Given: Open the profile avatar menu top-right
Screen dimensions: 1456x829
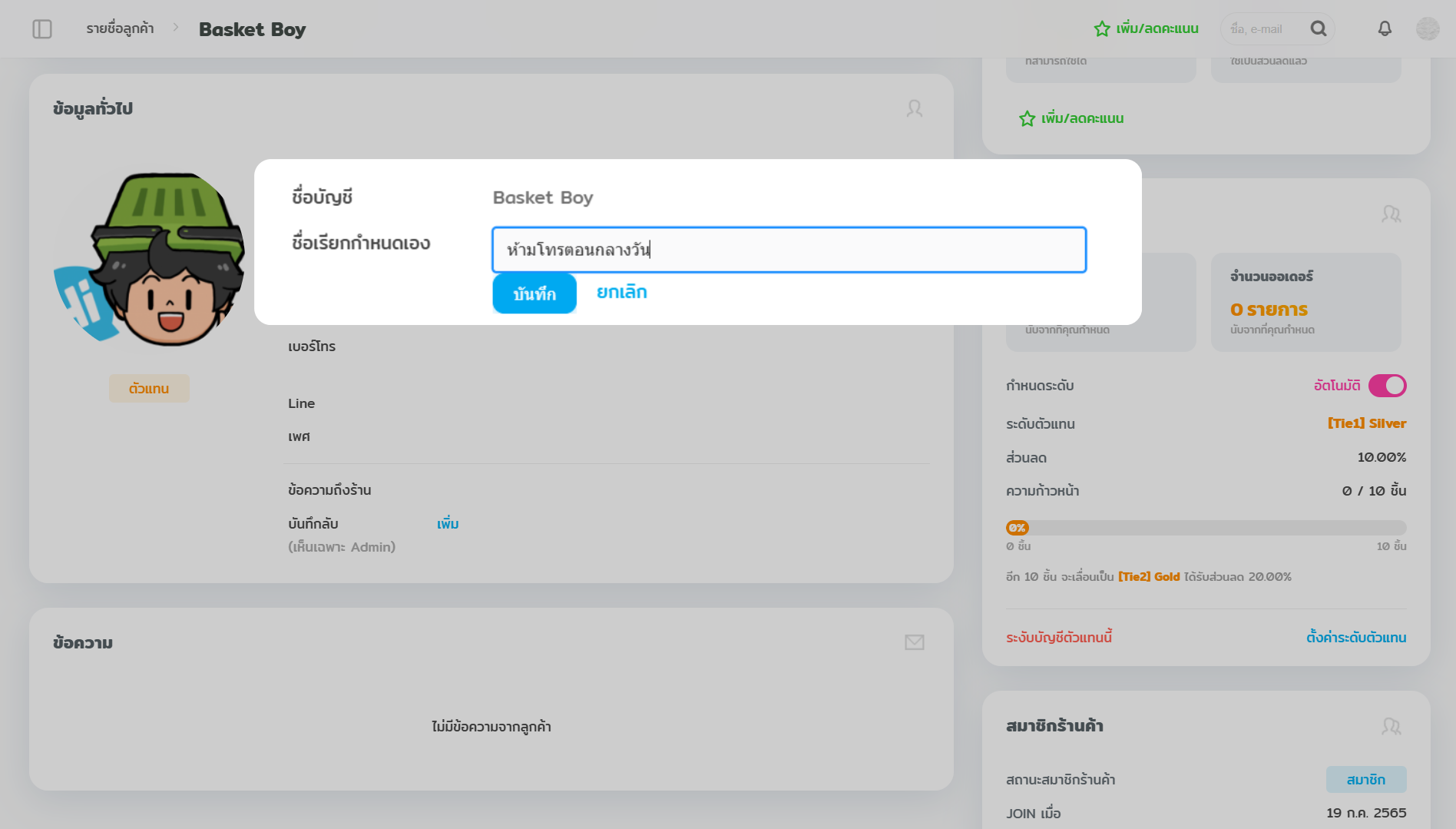Looking at the screenshot, I should pos(1428,28).
